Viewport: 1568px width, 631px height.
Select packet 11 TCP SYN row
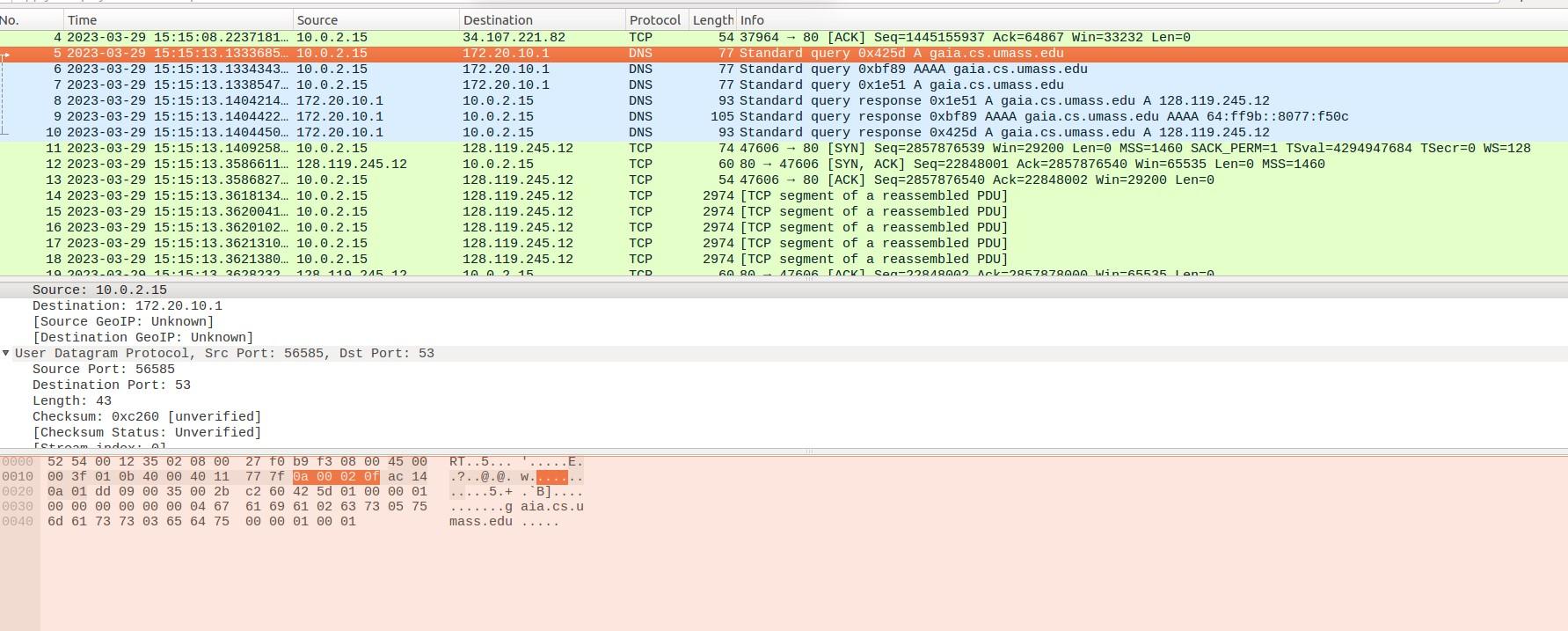tap(784, 148)
